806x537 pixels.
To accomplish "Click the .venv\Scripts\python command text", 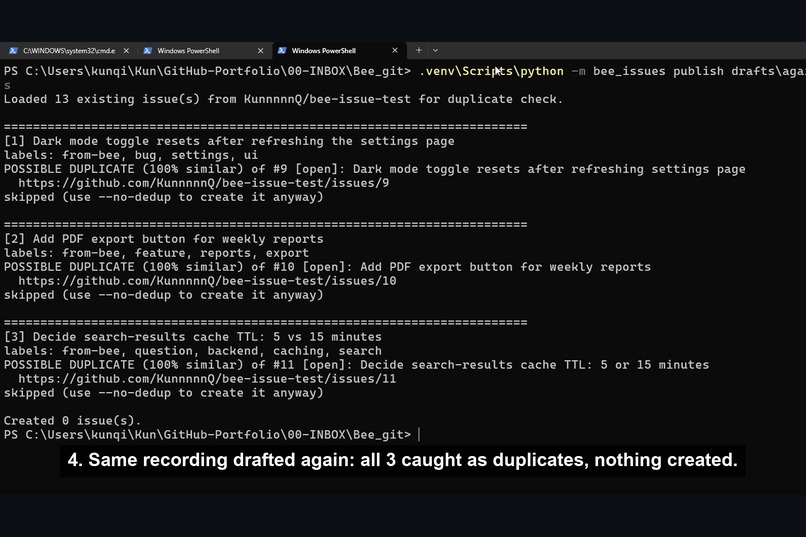I will tap(491, 71).
